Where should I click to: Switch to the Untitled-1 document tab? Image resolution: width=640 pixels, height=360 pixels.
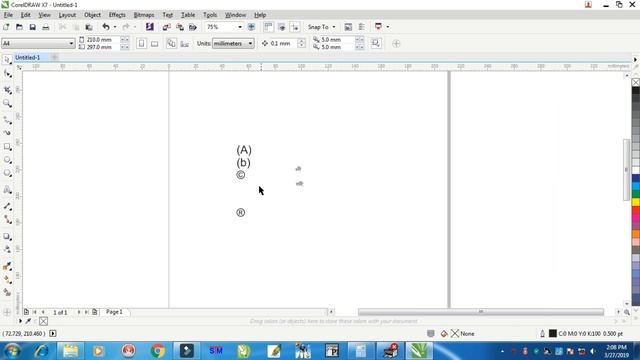point(27,58)
